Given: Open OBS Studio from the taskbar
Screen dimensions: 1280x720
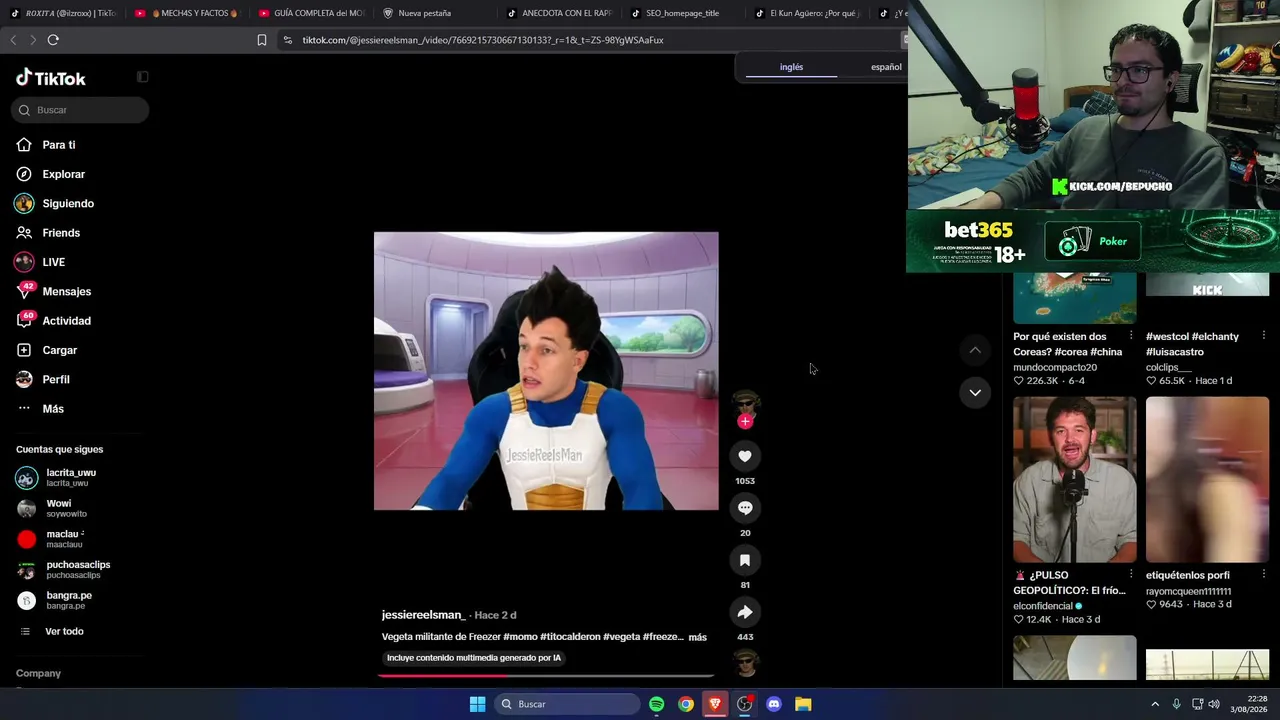Looking at the screenshot, I should [x=745, y=704].
